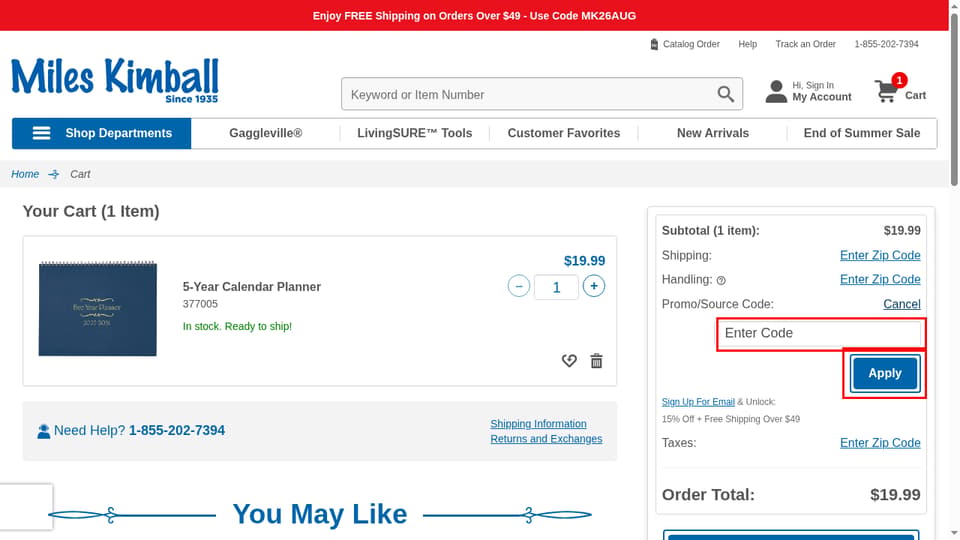
Task: Decrease quantity with minus button
Action: (519, 286)
